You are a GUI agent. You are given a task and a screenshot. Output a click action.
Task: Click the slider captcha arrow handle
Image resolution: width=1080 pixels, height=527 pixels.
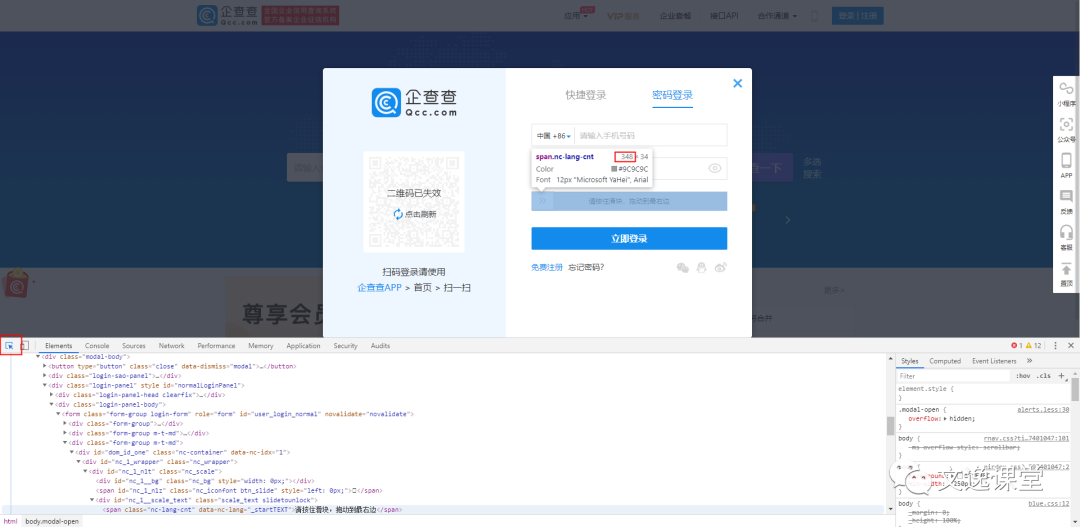(542, 201)
